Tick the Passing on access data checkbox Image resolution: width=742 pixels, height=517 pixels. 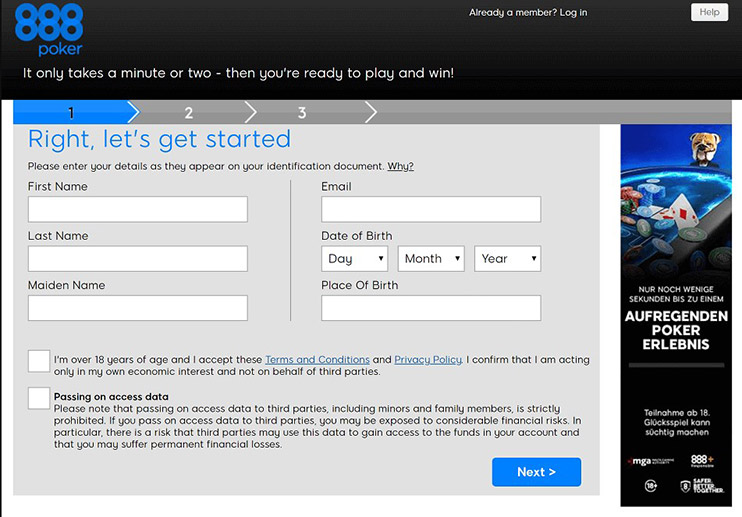tap(39, 398)
